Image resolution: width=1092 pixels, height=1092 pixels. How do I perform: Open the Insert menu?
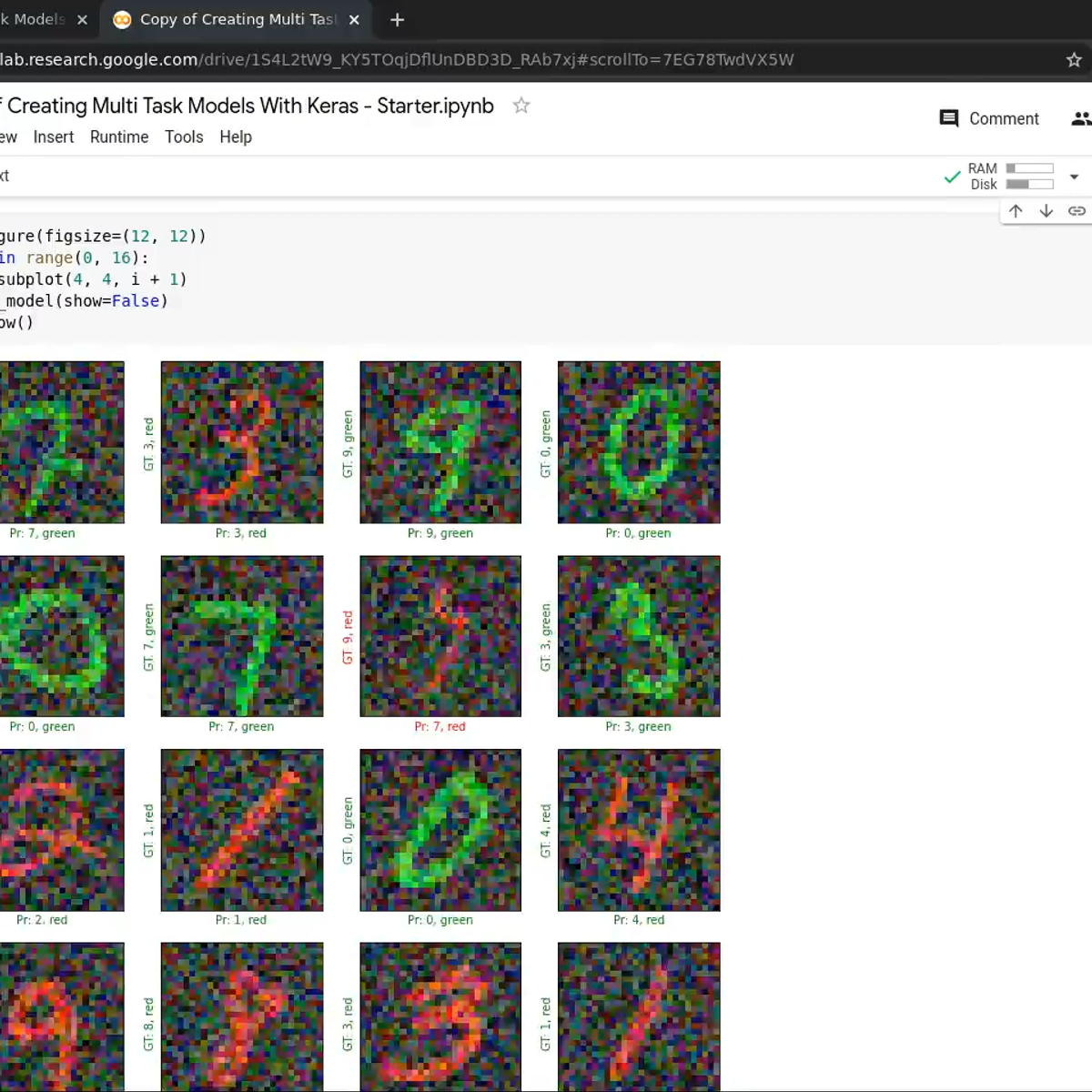pos(54,136)
